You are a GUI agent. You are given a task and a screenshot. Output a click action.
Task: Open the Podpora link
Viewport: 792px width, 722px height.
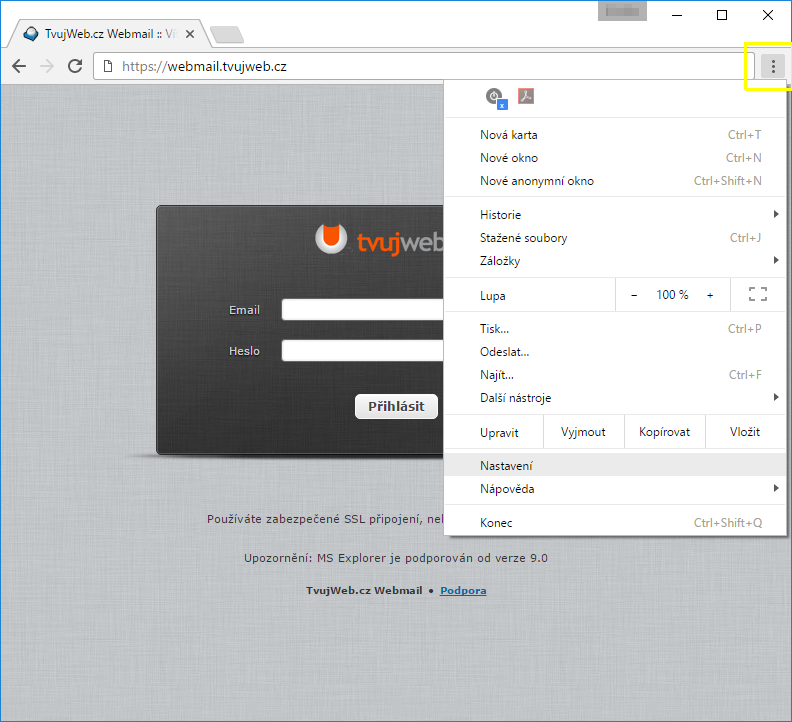[x=463, y=591]
